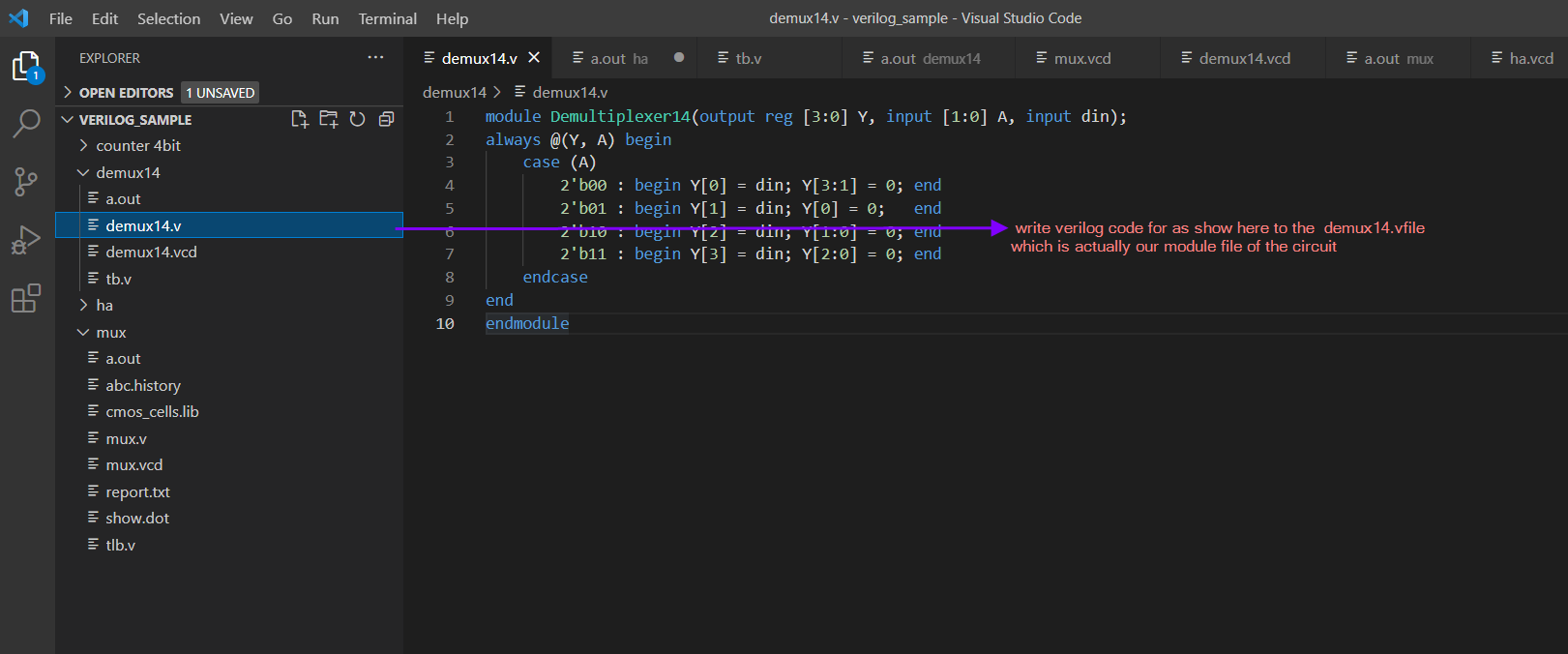Expand the Open Editors section
The width and height of the screenshot is (1568, 654).
tap(126, 93)
